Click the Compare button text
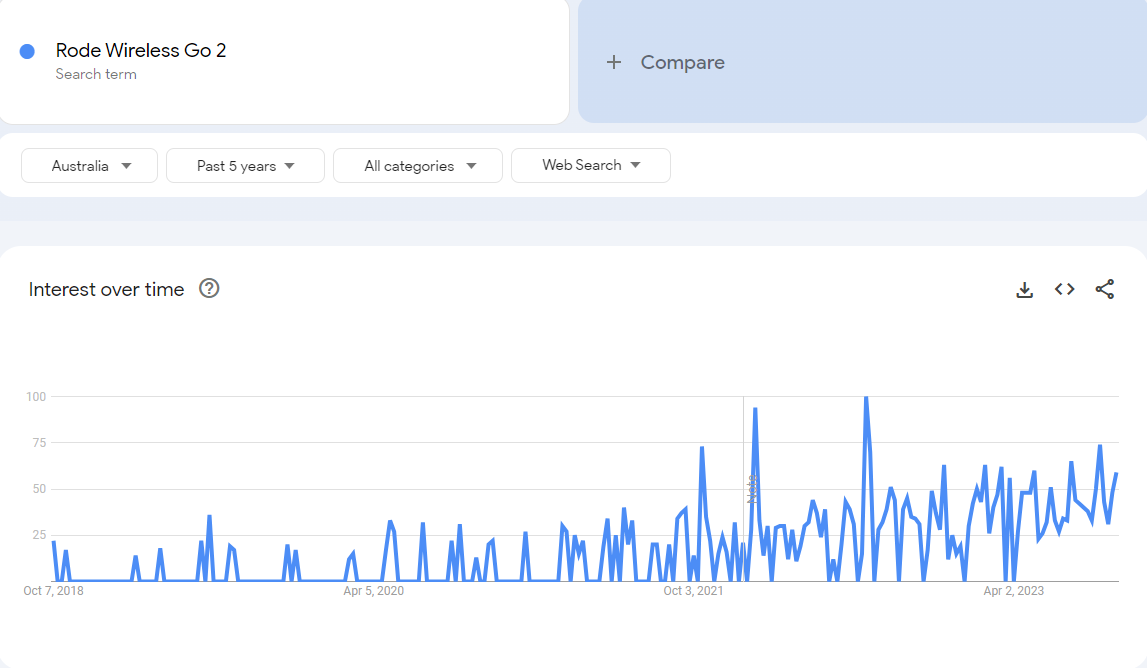The height and width of the screenshot is (668, 1147). (682, 62)
